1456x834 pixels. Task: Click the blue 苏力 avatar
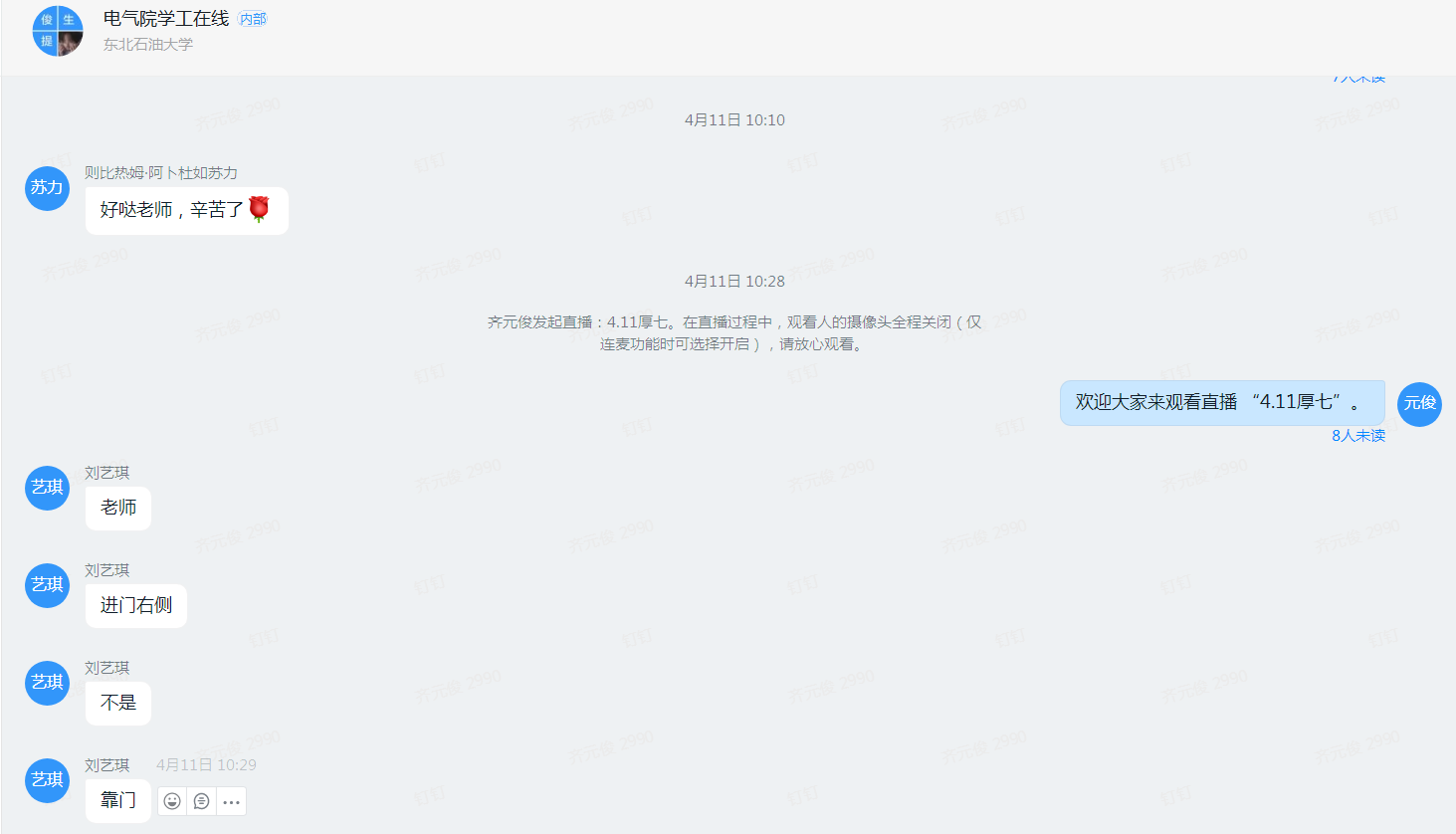click(x=47, y=188)
